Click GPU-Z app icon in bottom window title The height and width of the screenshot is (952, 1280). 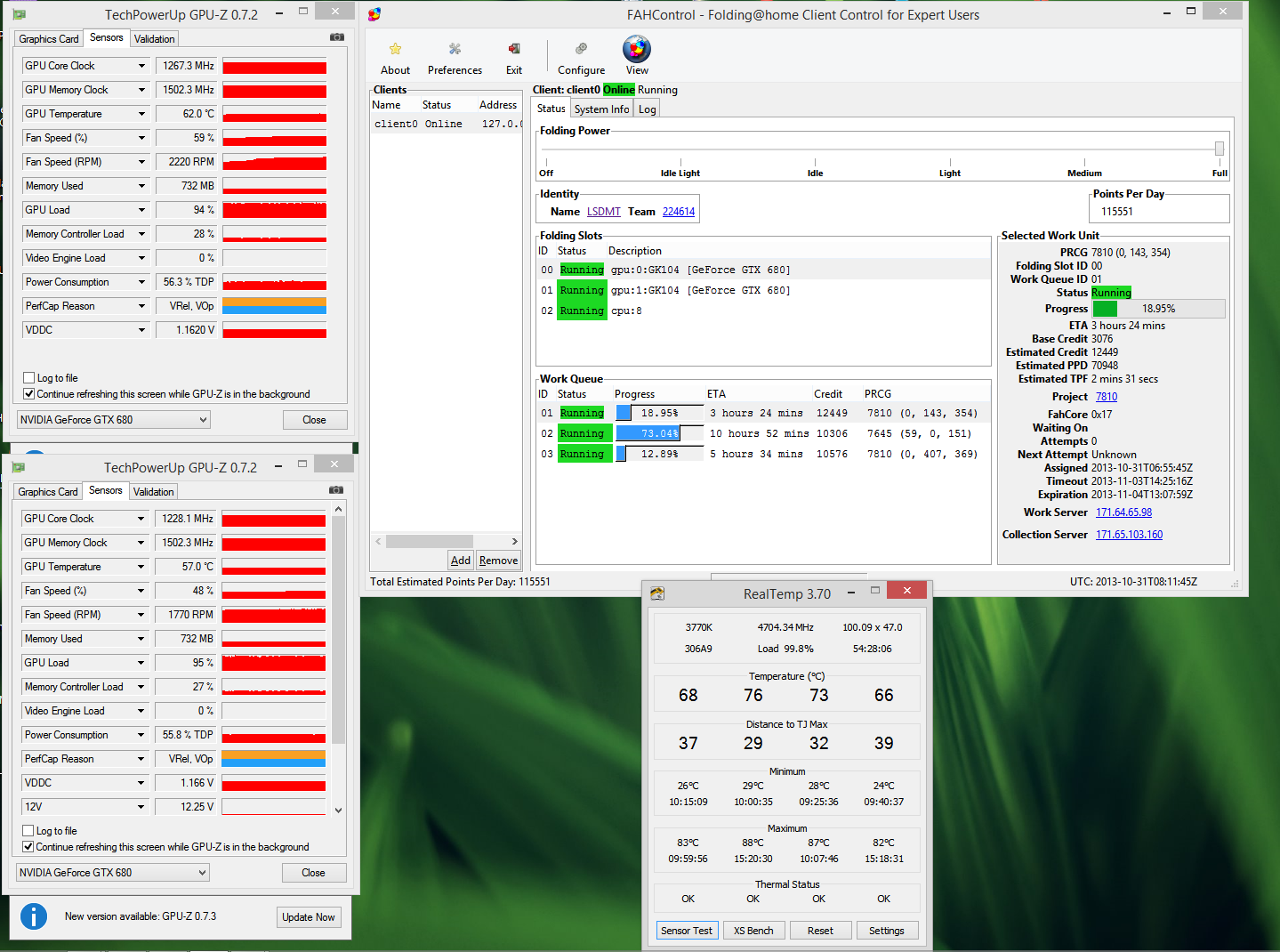(19, 467)
